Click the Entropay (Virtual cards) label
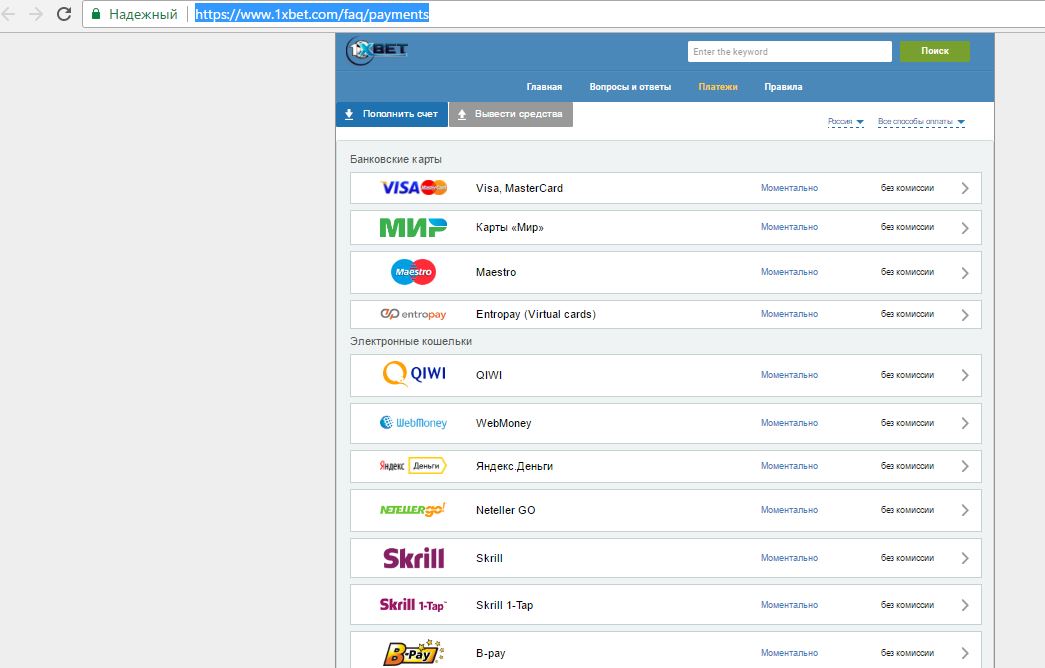 (536, 314)
